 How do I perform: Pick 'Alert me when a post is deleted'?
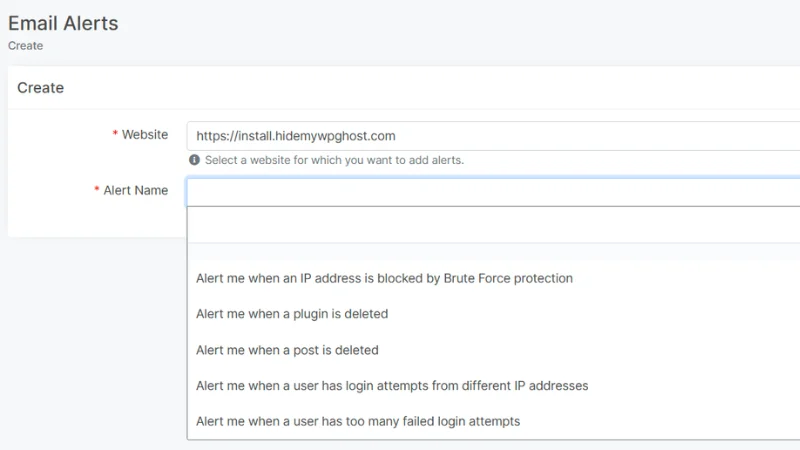(287, 350)
